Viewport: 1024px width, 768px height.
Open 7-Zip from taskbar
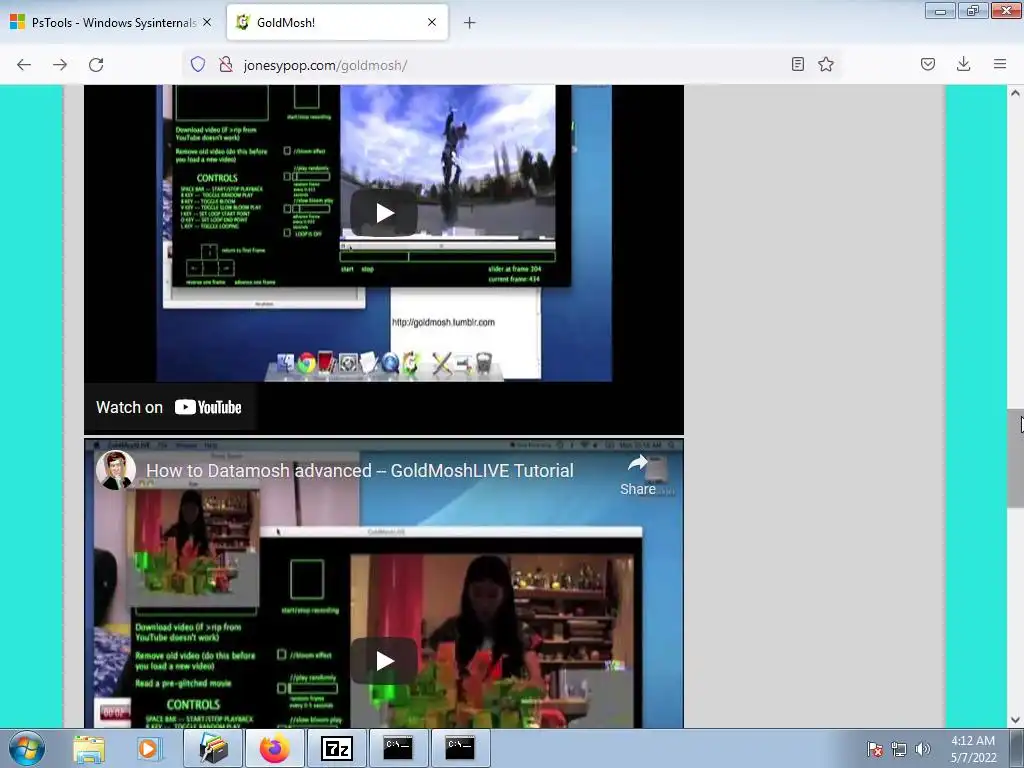(337, 748)
